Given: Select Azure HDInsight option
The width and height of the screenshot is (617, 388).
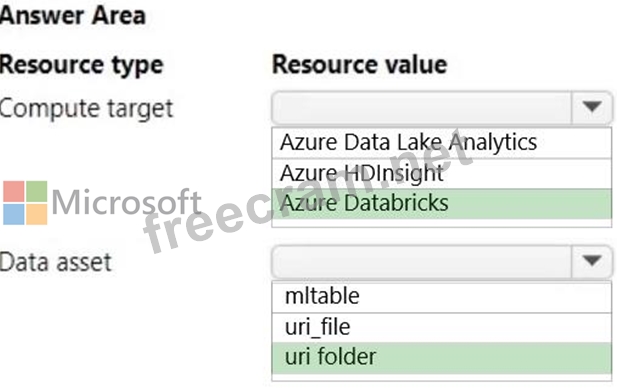Looking at the screenshot, I should tap(442, 173).
